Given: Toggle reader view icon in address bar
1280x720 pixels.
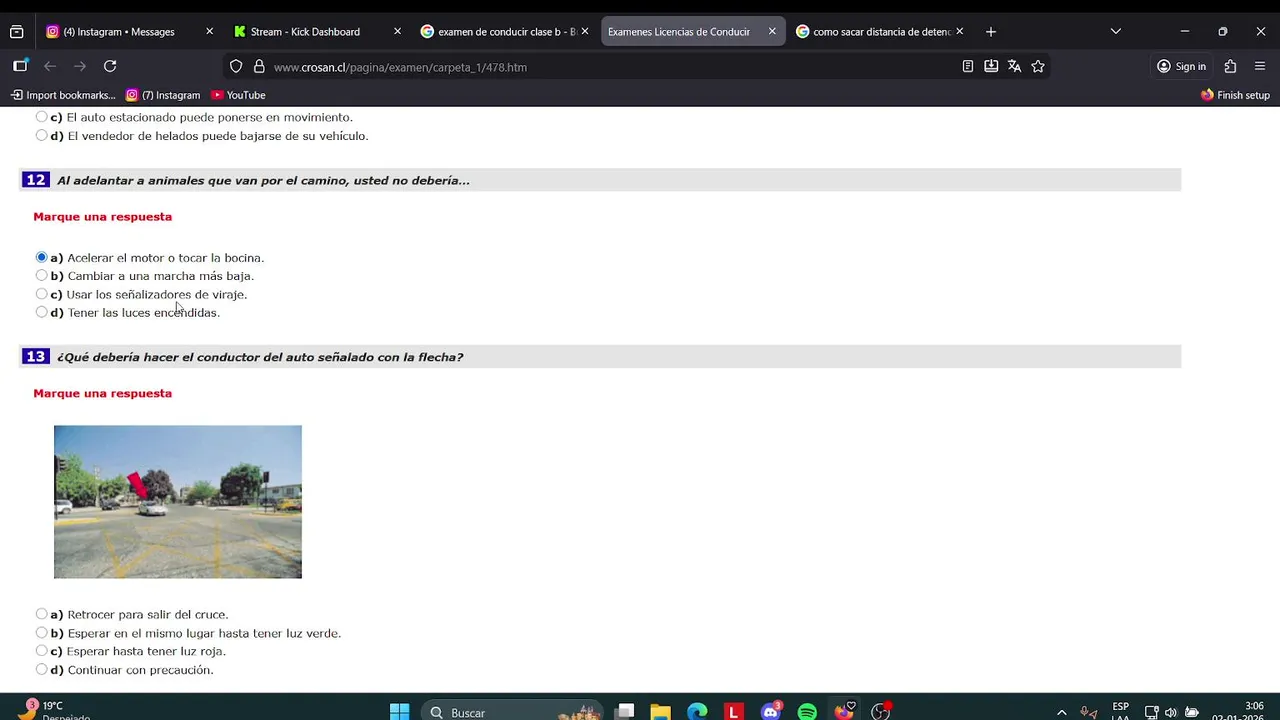Looking at the screenshot, I should [967, 66].
